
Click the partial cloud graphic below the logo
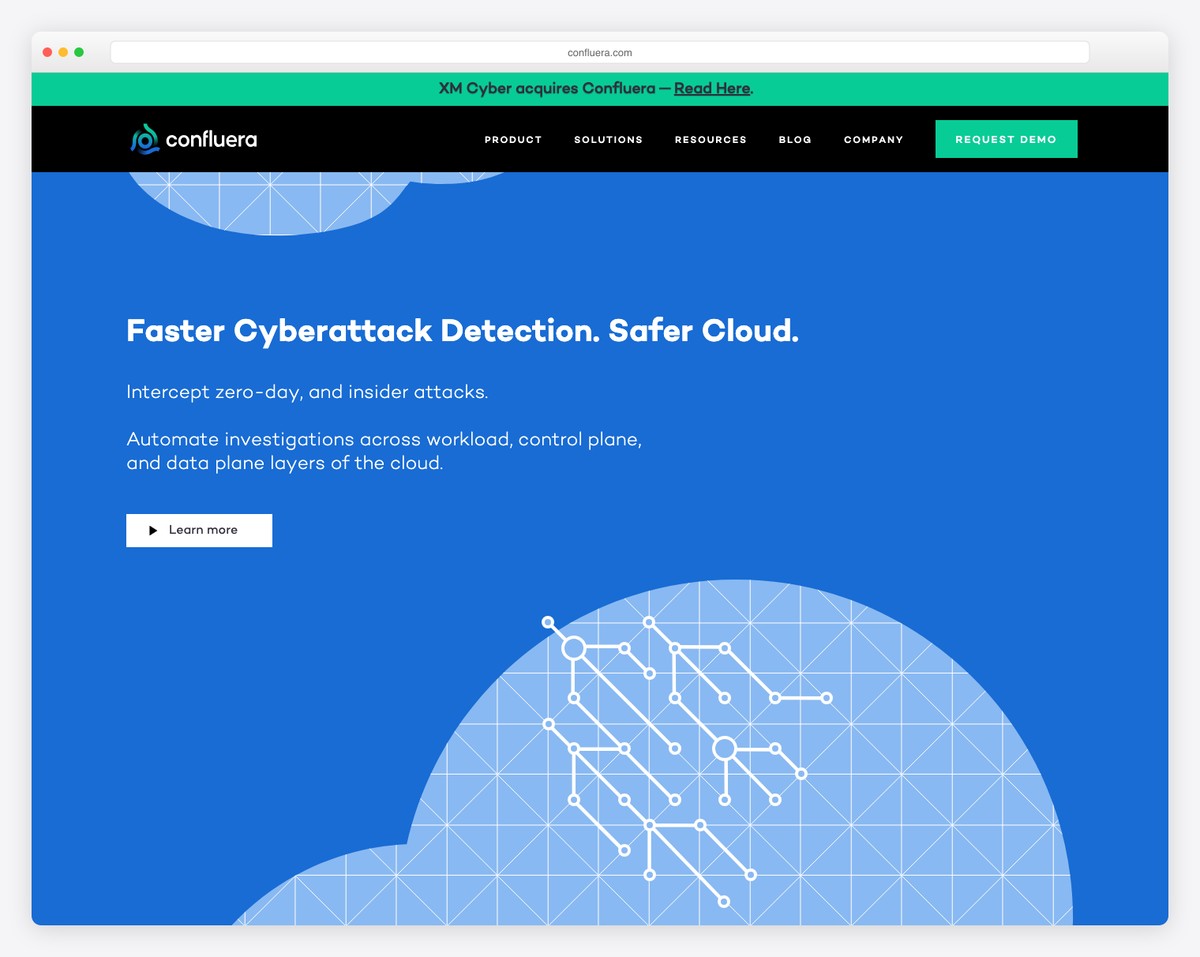click(280, 203)
